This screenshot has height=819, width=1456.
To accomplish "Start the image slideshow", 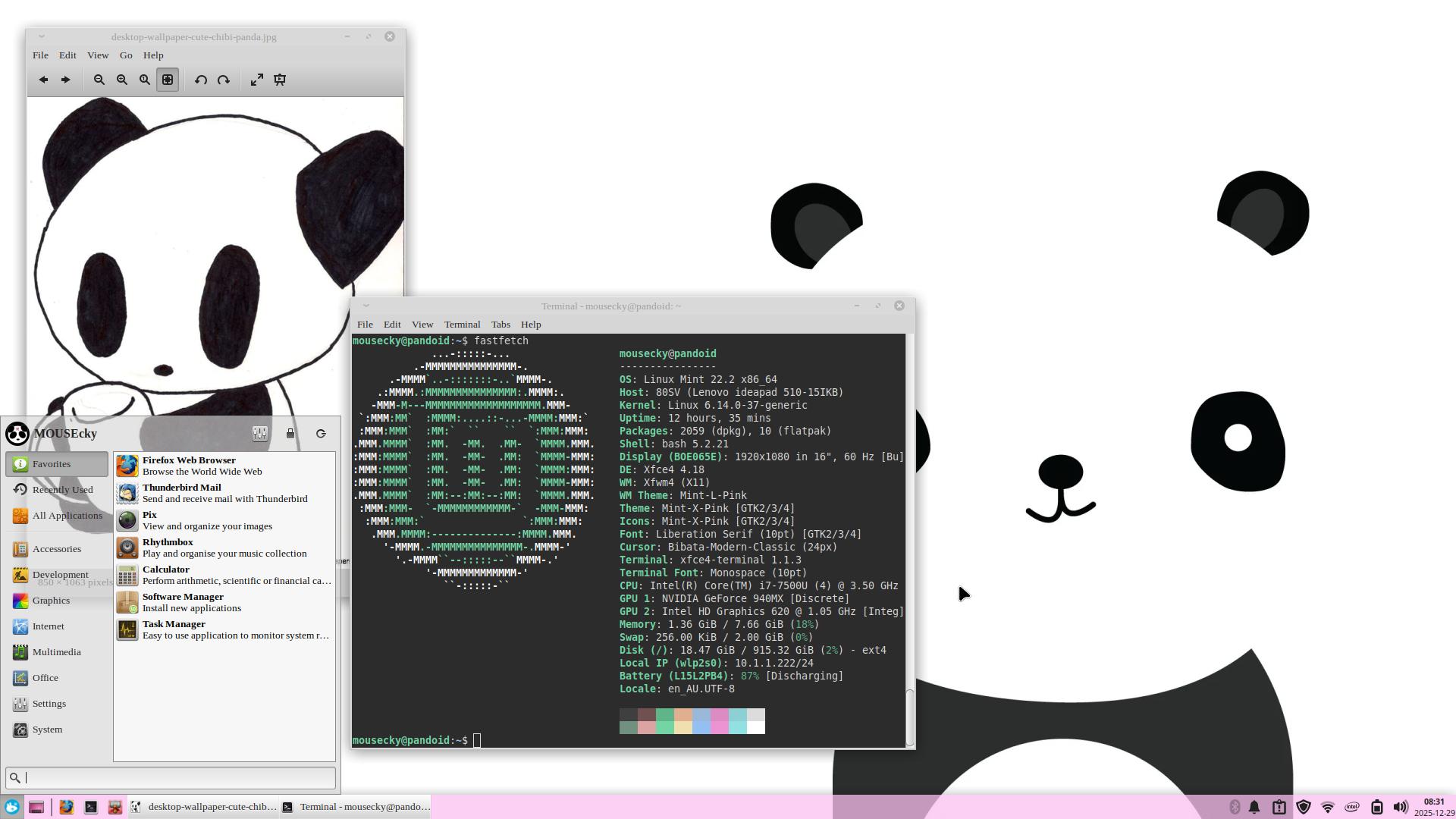I will (x=280, y=80).
